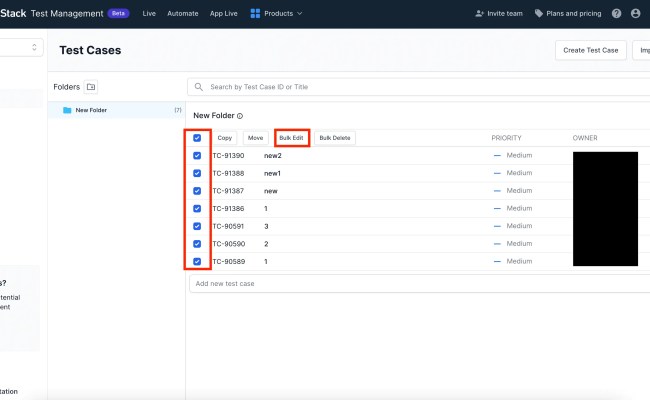Click the title new2
The width and height of the screenshot is (650, 400).
273,156
